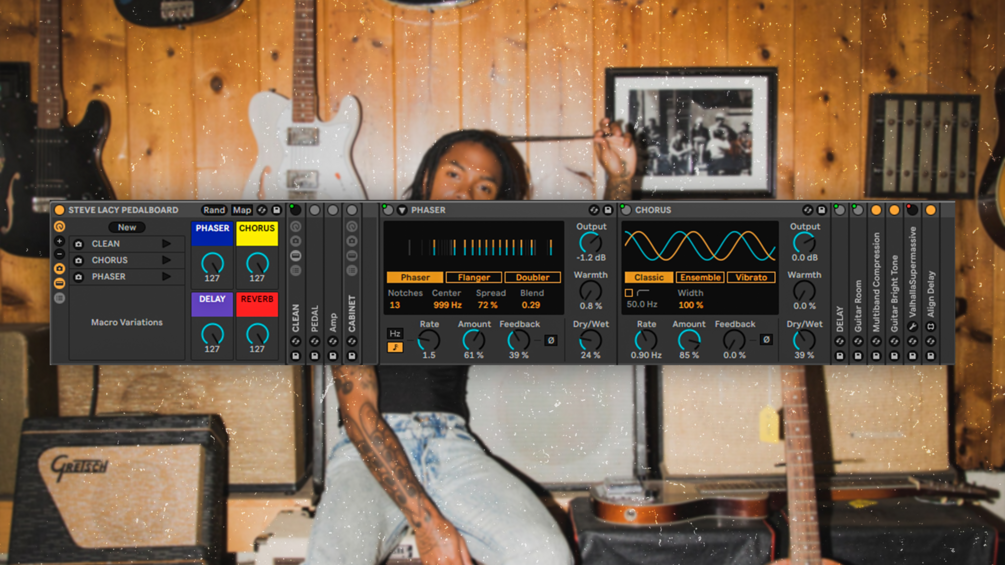Invert Chorus feedback with Ø button
The height and width of the screenshot is (565, 1005).
(766, 340)
